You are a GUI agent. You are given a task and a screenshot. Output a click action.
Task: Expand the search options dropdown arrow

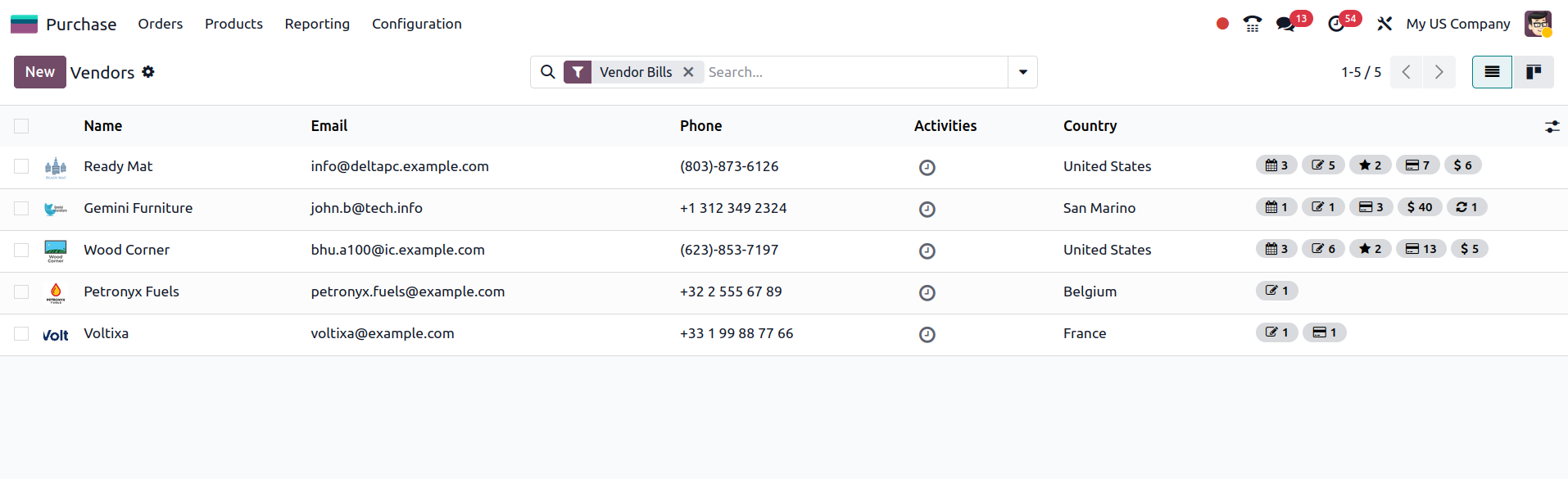tap(1022, 72)
